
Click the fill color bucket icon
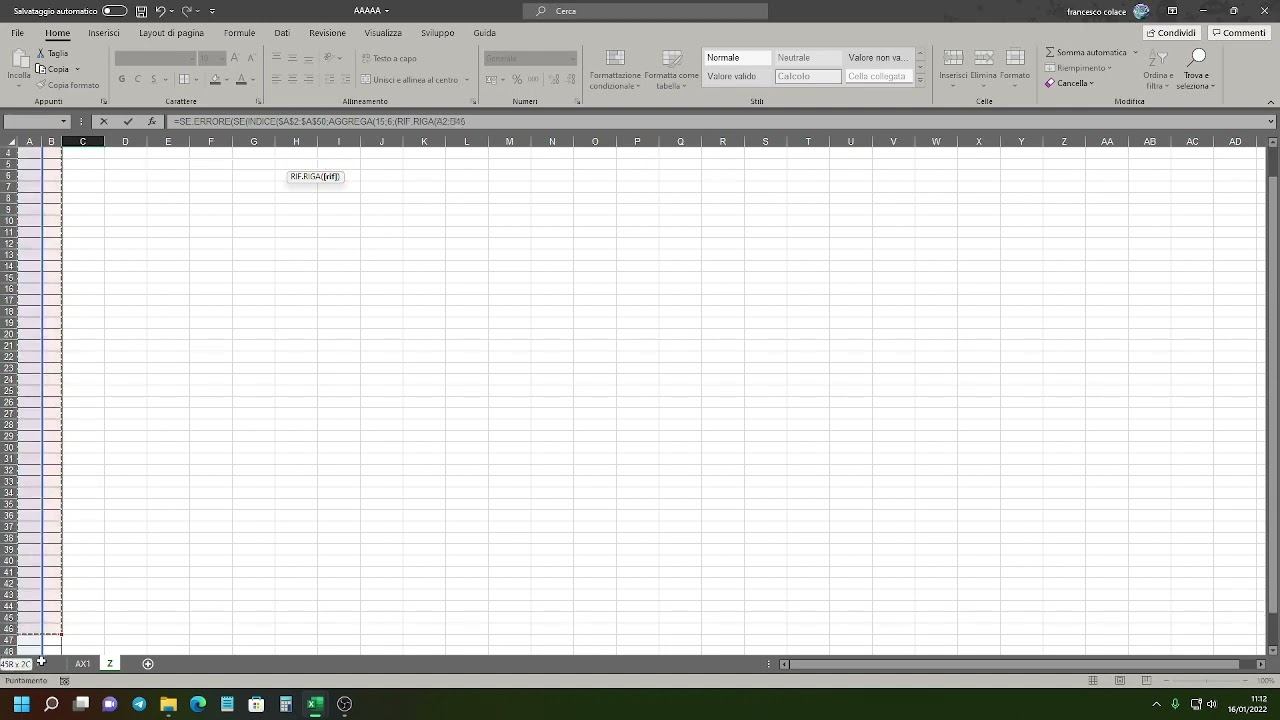point(215,79)
